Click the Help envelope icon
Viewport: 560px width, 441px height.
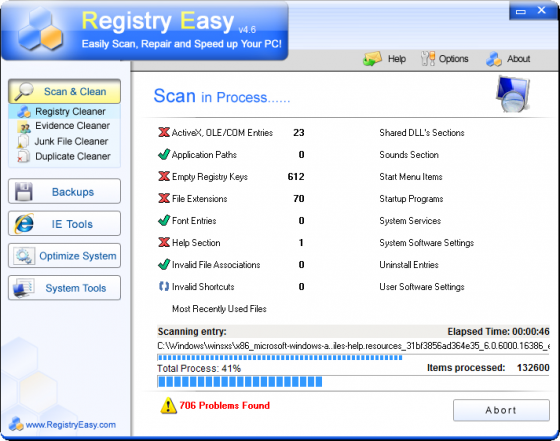click(x=372, y=59)
